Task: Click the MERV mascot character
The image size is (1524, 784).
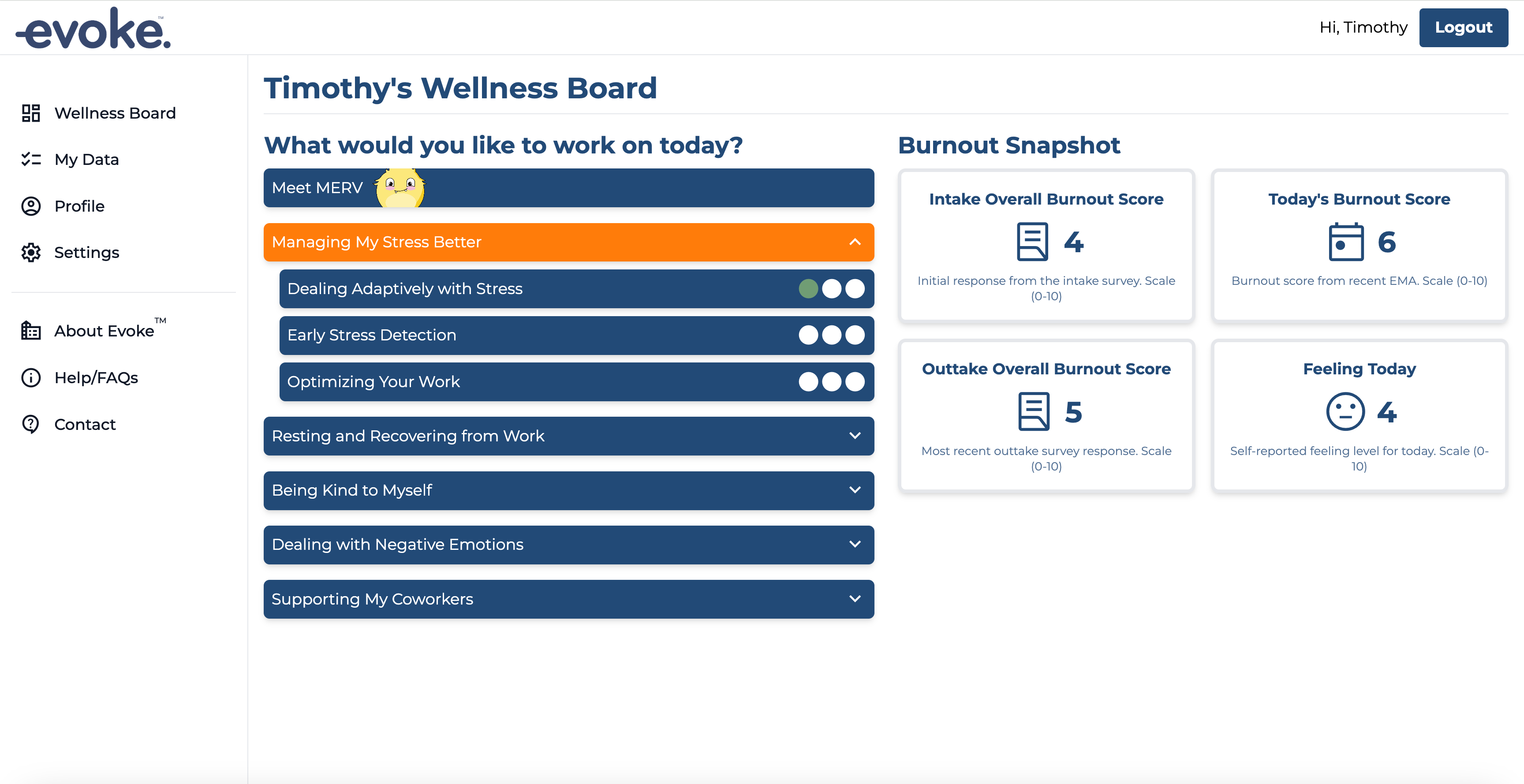Action: pos(400,187)
